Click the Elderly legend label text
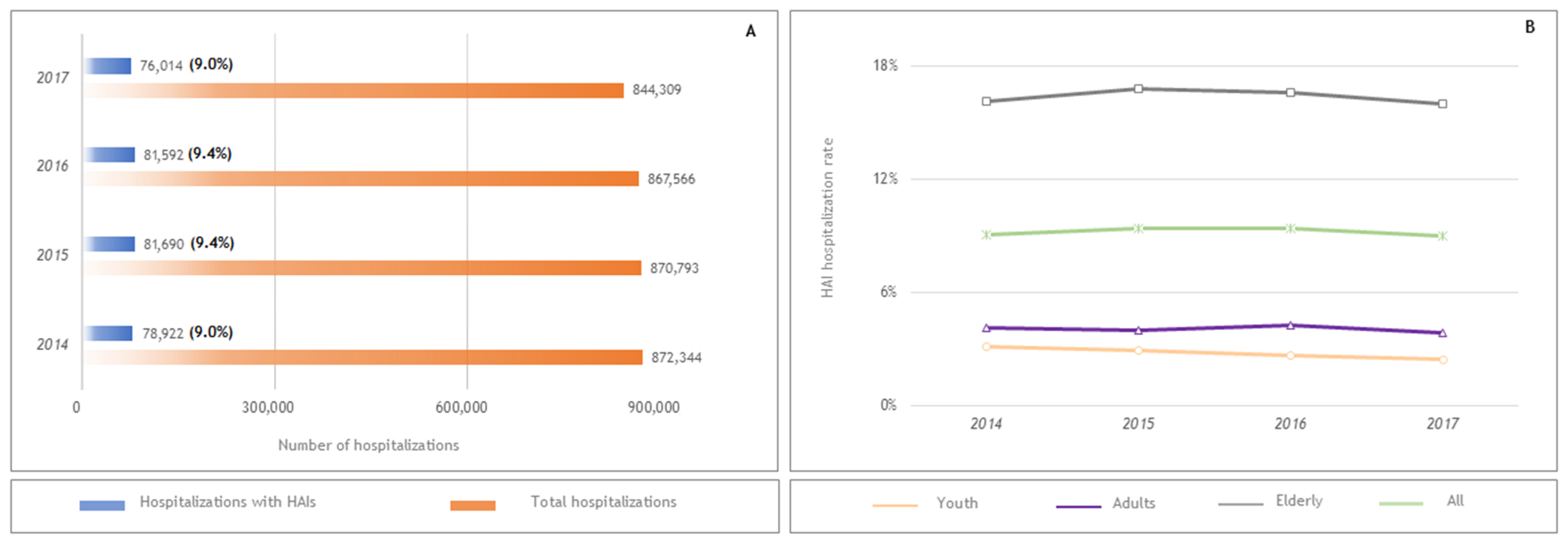 pyautogui.click(x=1299, y=501)
